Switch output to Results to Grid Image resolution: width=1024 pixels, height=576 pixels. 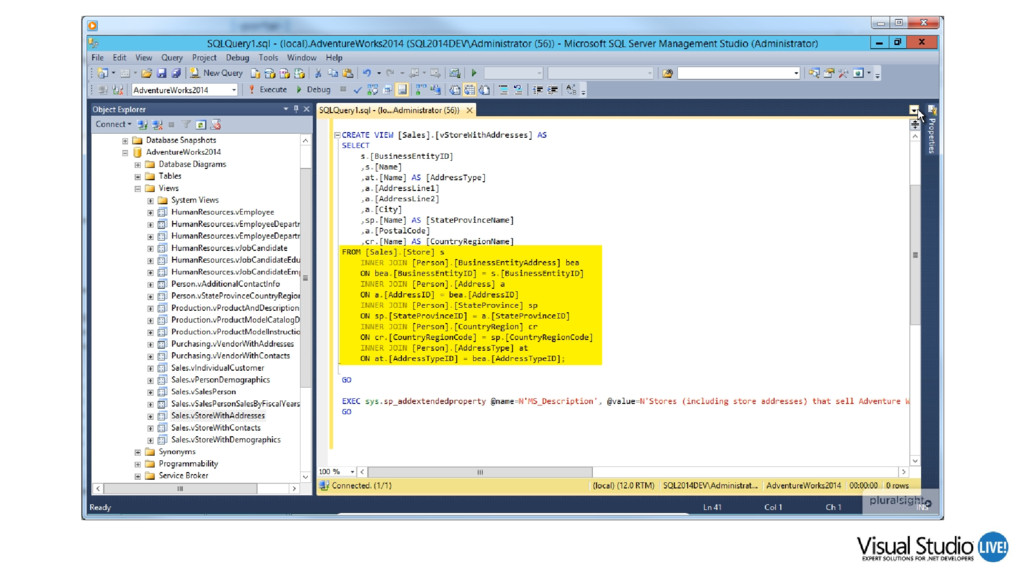[x=470, y=90]
